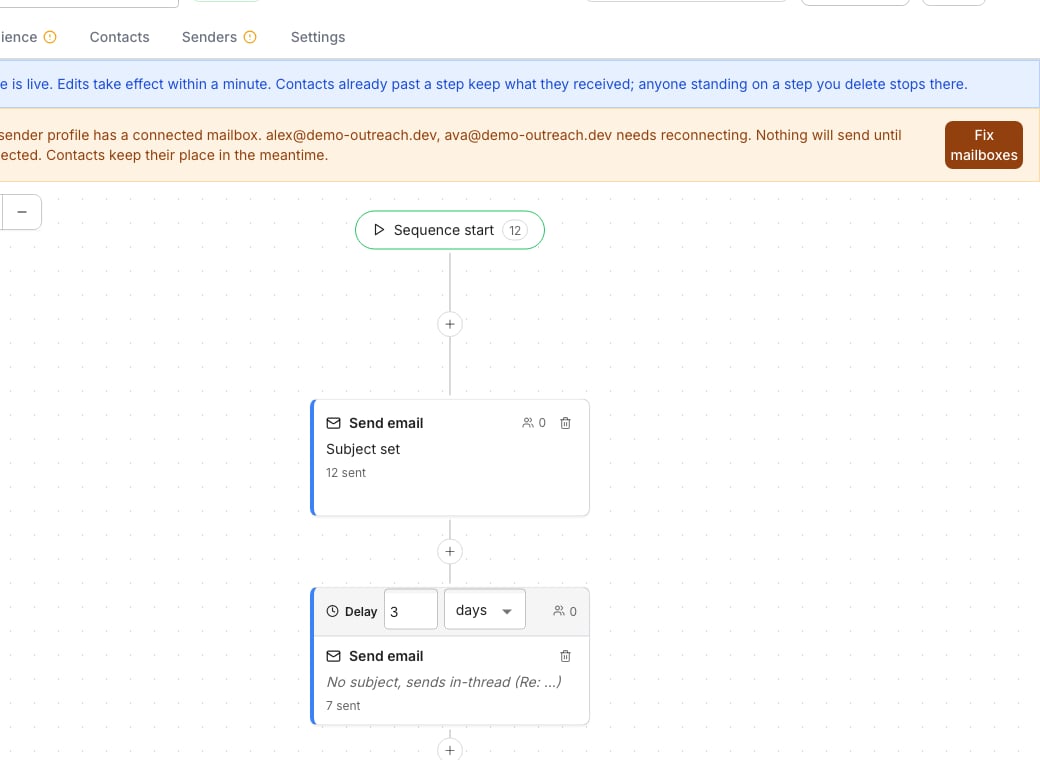Switch to the Senders tab
The height and width of the screenshot is (760, 1040).
209,37
